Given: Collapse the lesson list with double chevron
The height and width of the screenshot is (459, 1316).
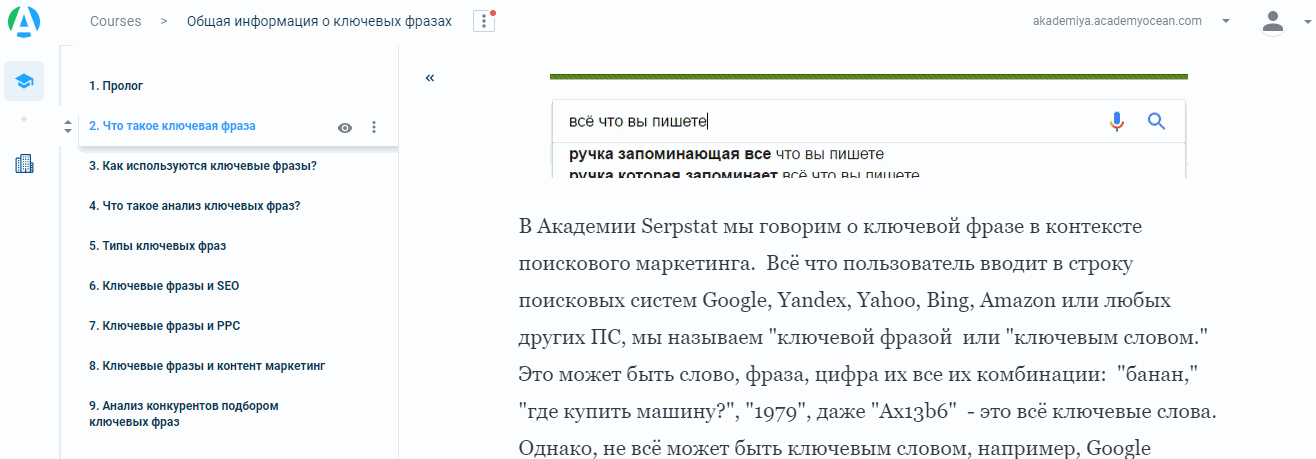Looking at the screenshot, I should 430,78.
